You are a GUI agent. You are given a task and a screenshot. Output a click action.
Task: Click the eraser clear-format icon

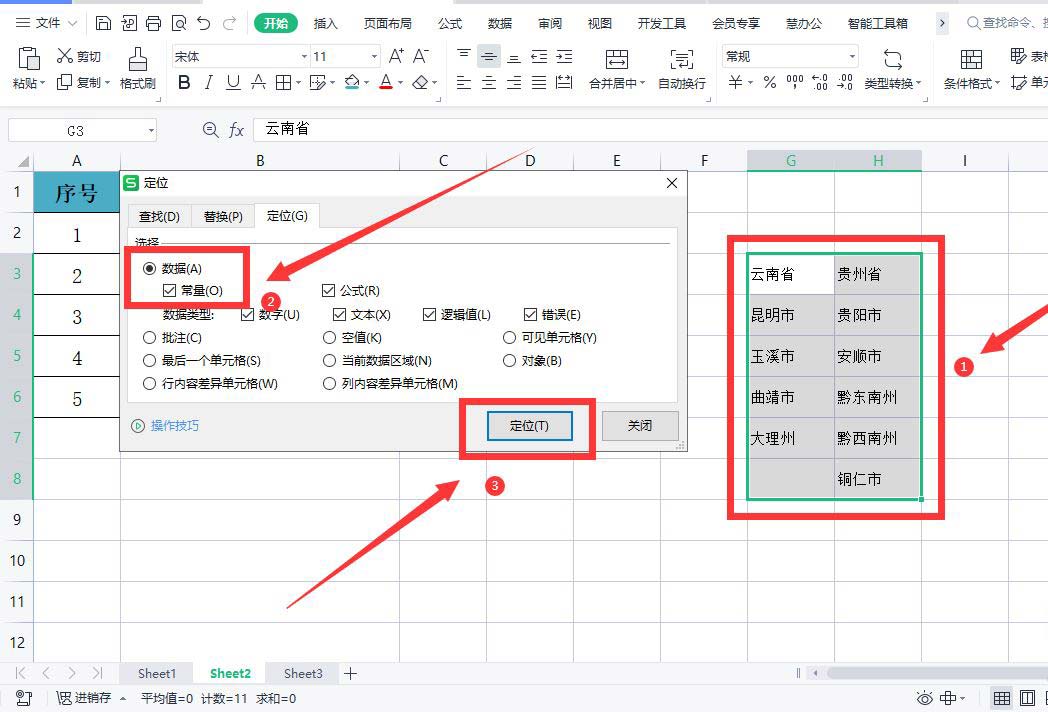[x=420, y=82]
